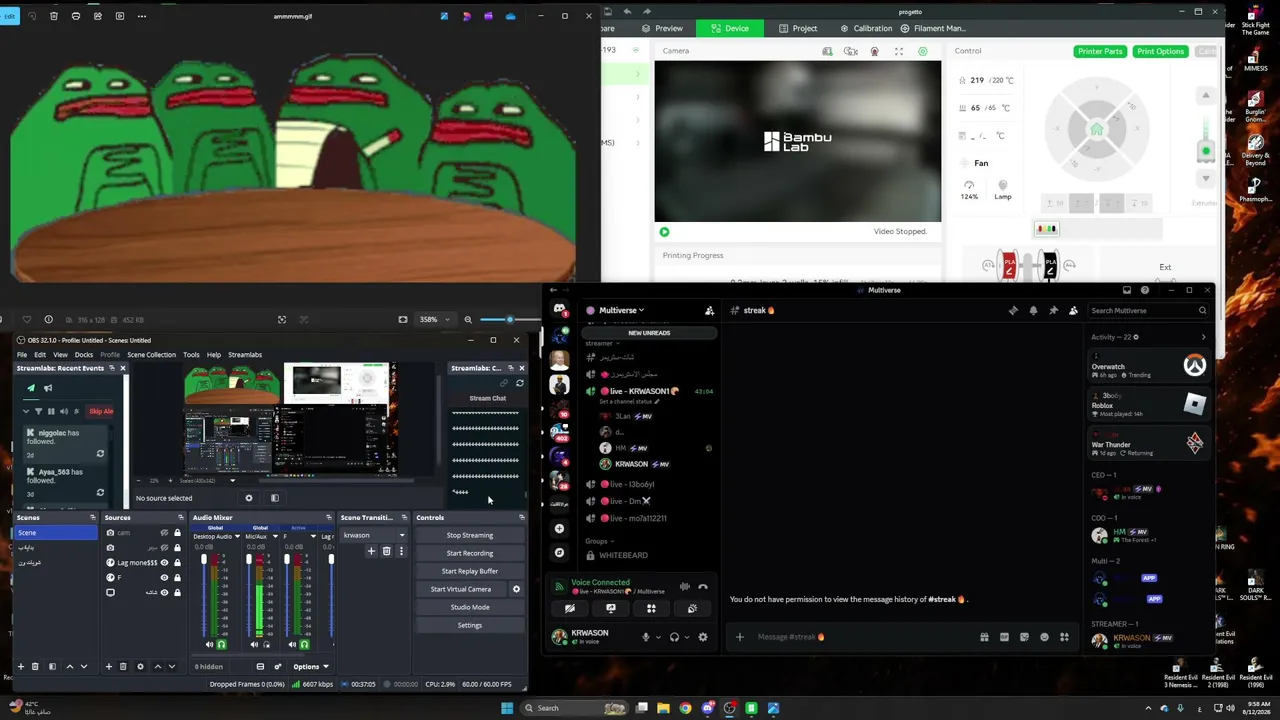The image size is (1280, 720).
Task: Open Chrome from the taskbar
Action: tap(685, 708)
